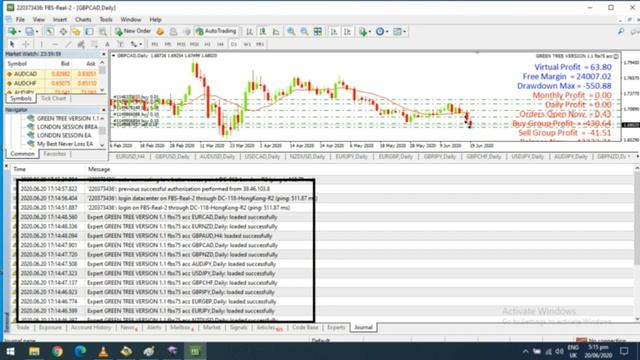Select the bar chart type icon
Screen dimensions: 640x360
point(249,31)
